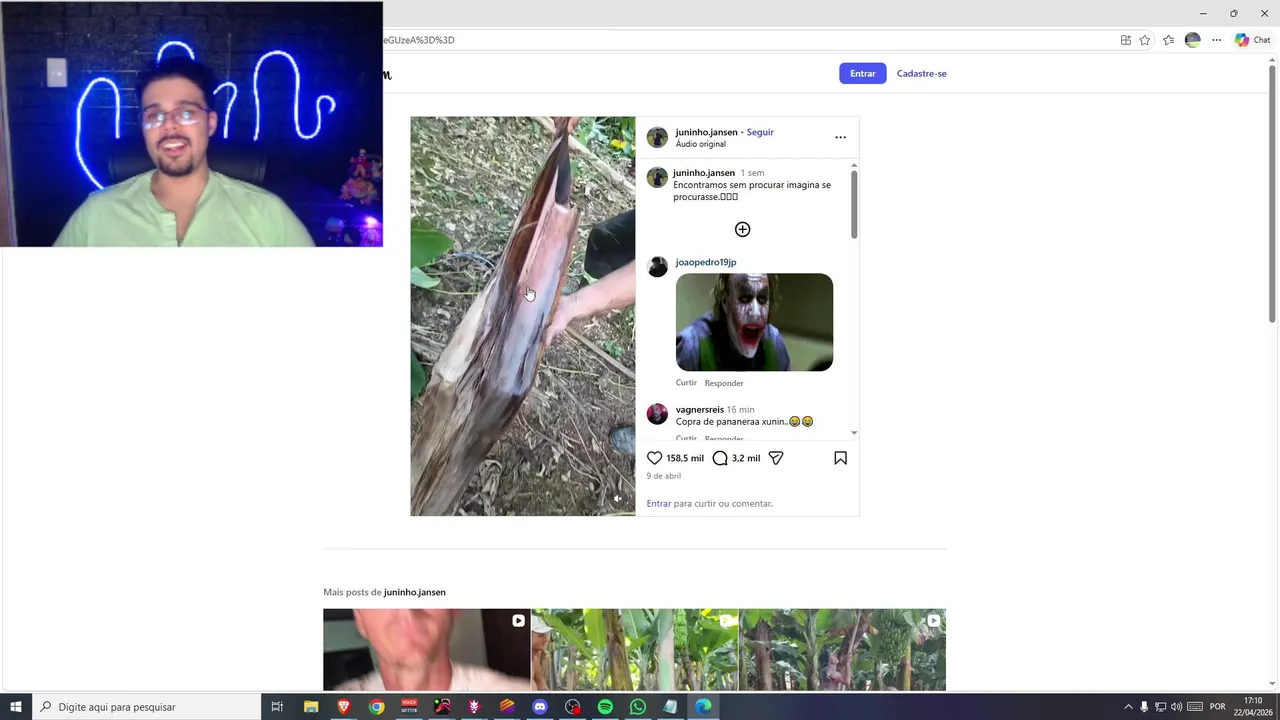Share the post with paper-plane icon
Image resolution: width=1280 pixels, height=720 pixels.
776,458
